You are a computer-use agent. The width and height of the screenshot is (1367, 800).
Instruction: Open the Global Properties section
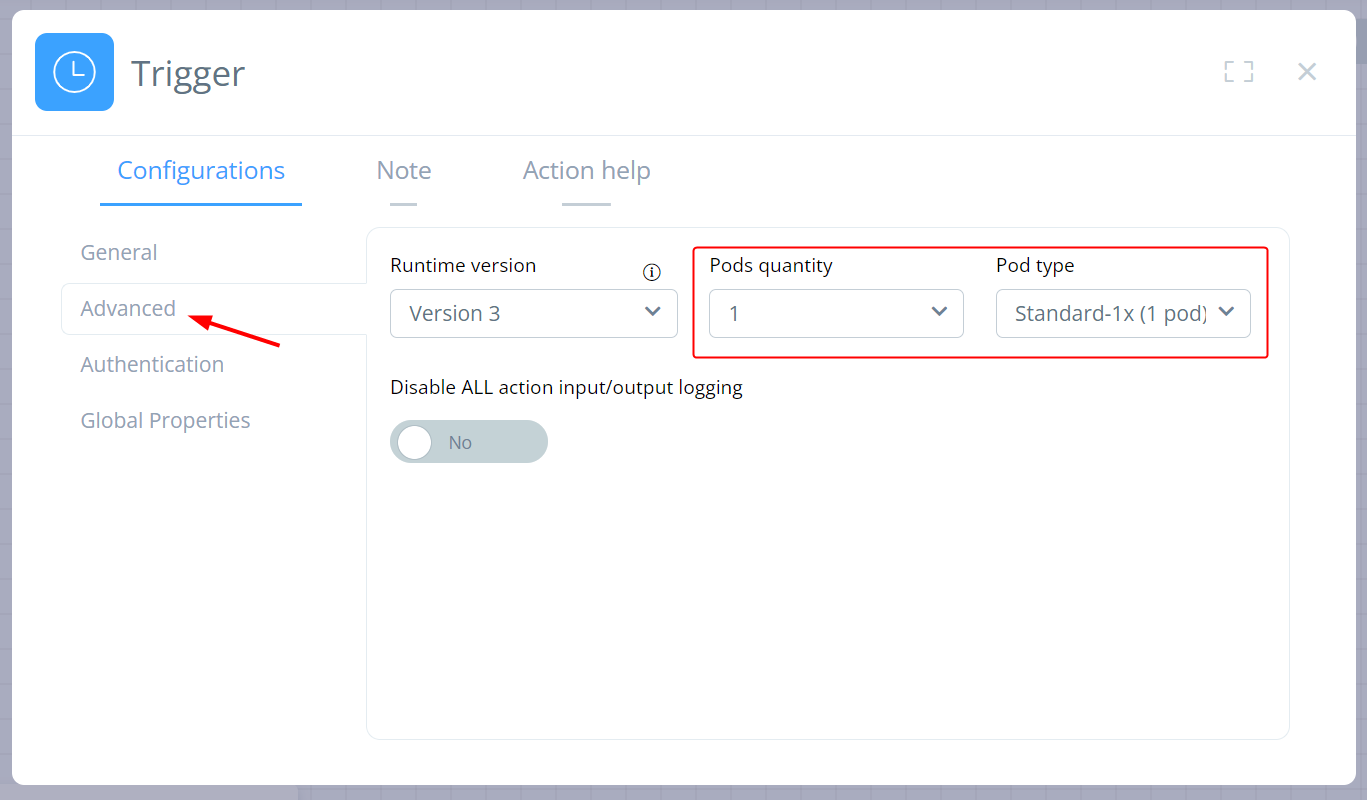[x=165, y=421]
